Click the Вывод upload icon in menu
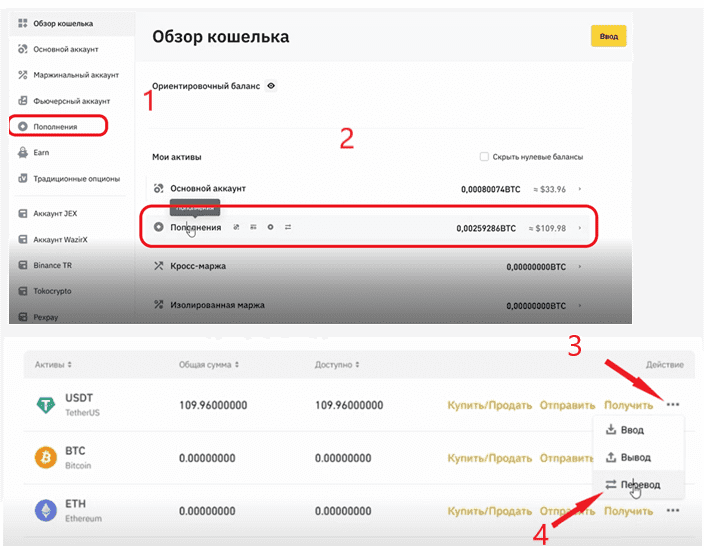The height and width of the screenshot is (550, 704). coord(611,457)
